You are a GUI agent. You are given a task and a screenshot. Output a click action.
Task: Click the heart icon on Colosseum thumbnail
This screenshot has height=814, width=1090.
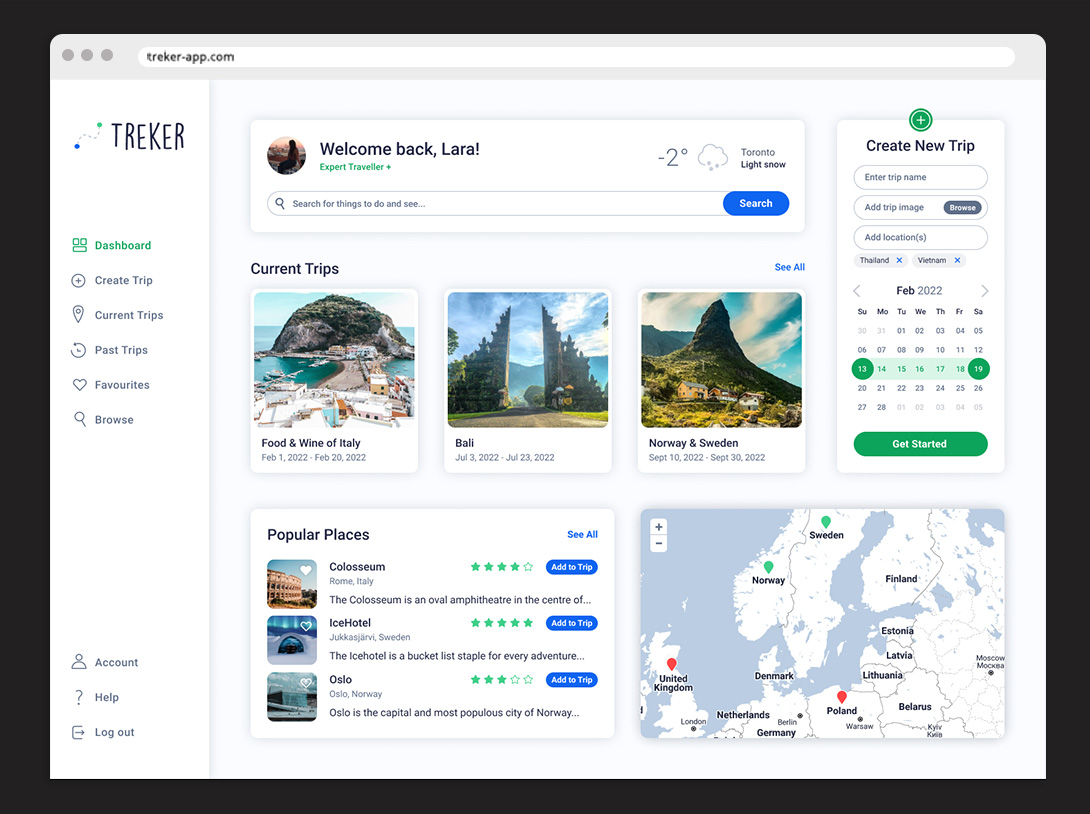tap(306, 571)
